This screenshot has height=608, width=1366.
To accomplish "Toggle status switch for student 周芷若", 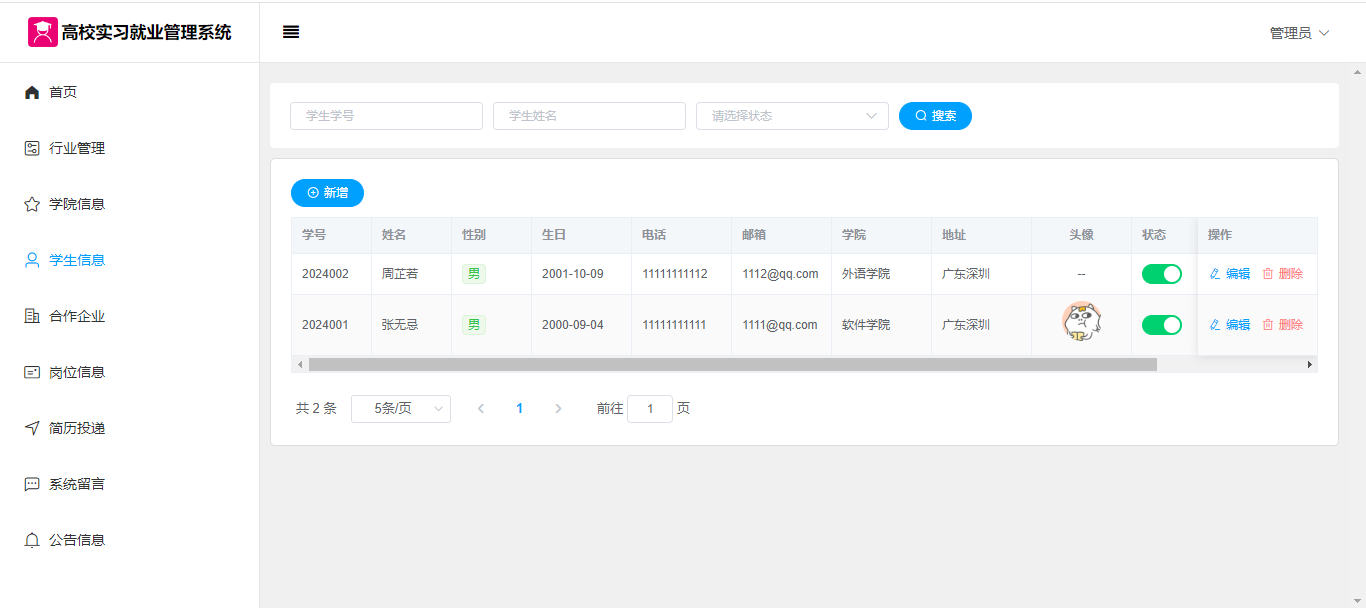I will [1161, 274].
